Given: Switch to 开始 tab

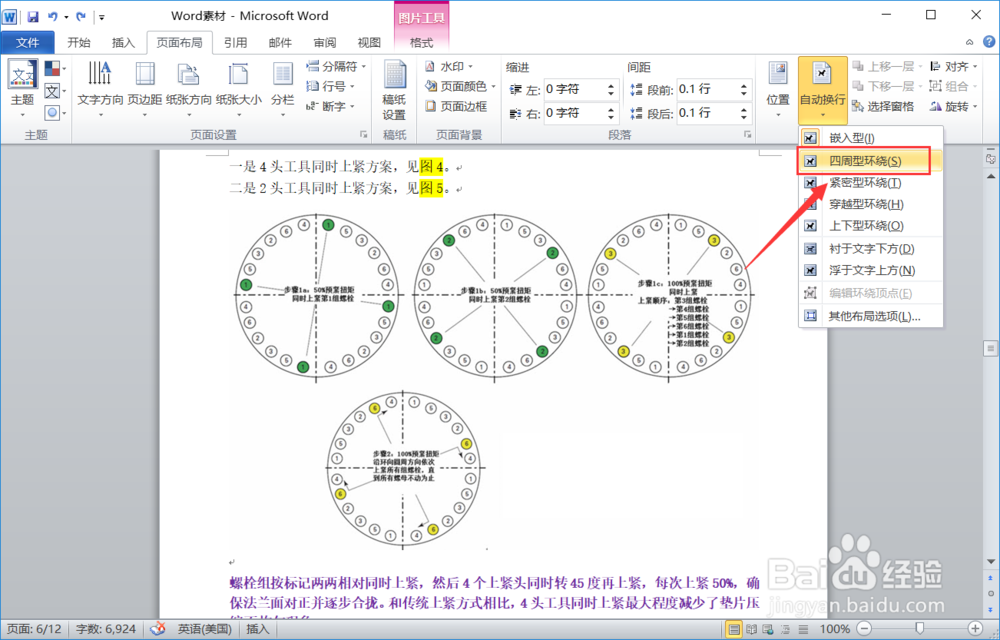Looking at the screenshot, I should click(79, 42).
